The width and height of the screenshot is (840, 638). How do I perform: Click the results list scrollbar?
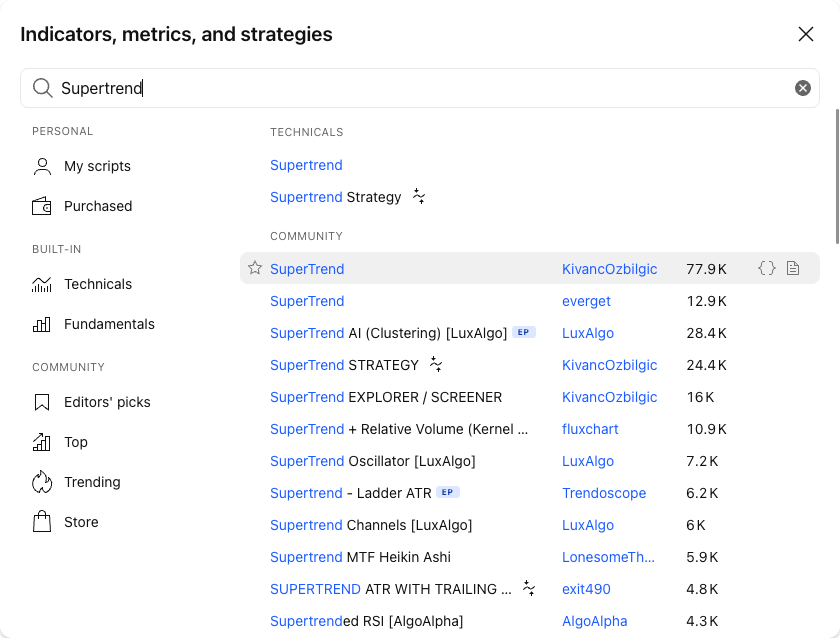[x=837, y=177]
